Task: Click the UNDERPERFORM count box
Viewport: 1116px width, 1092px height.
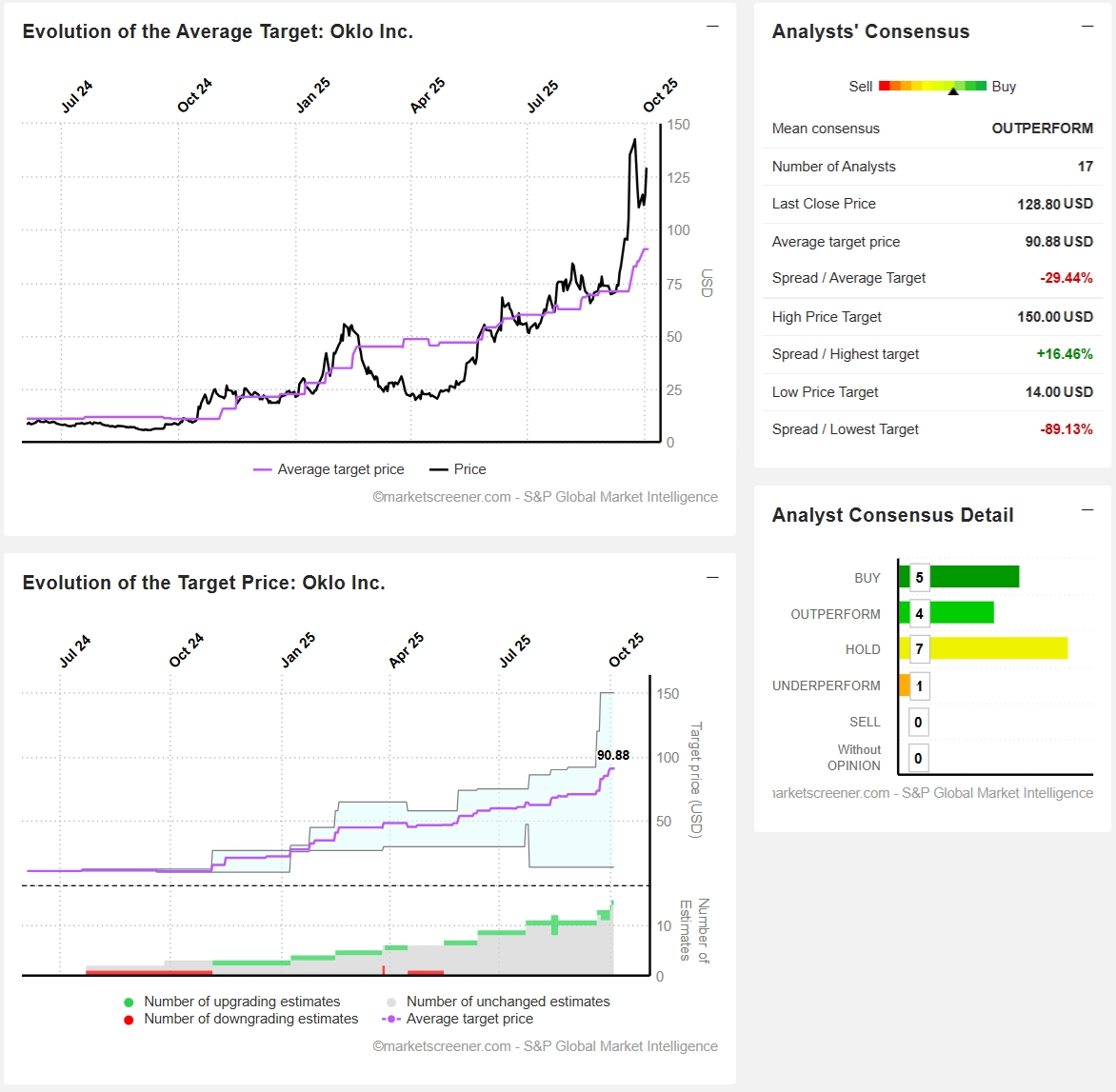Action: coord(919,685)
